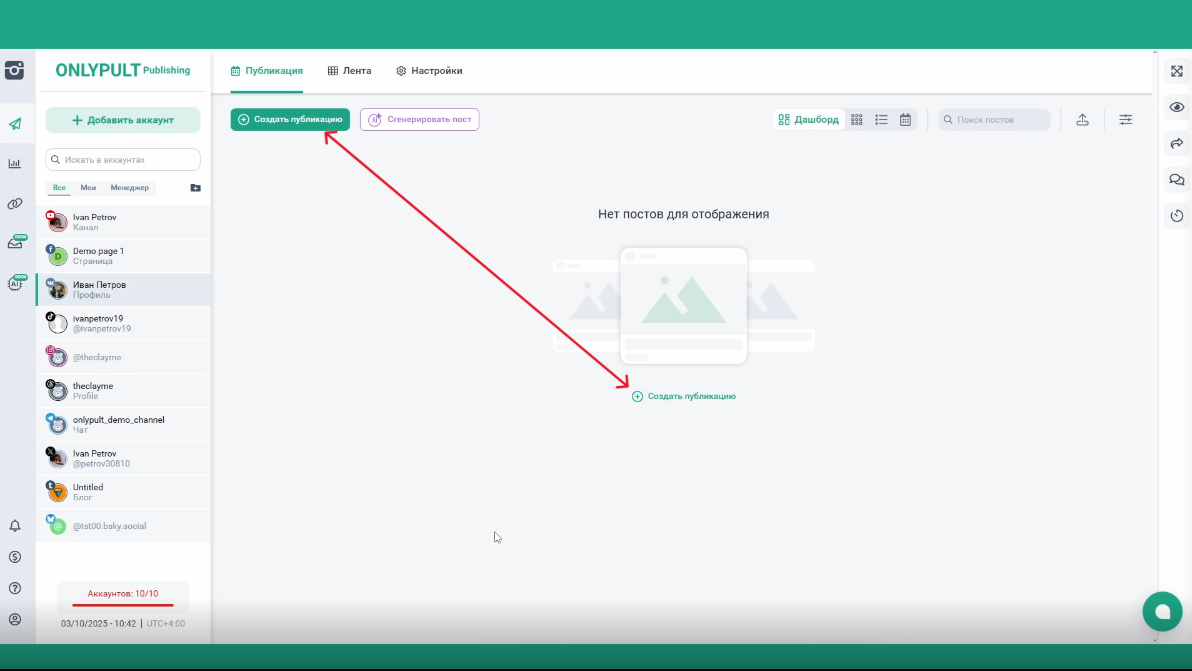Open analytics bar chart in left sidebar
The width and height of the screenshot is (1192, 671).
[15, 163]
